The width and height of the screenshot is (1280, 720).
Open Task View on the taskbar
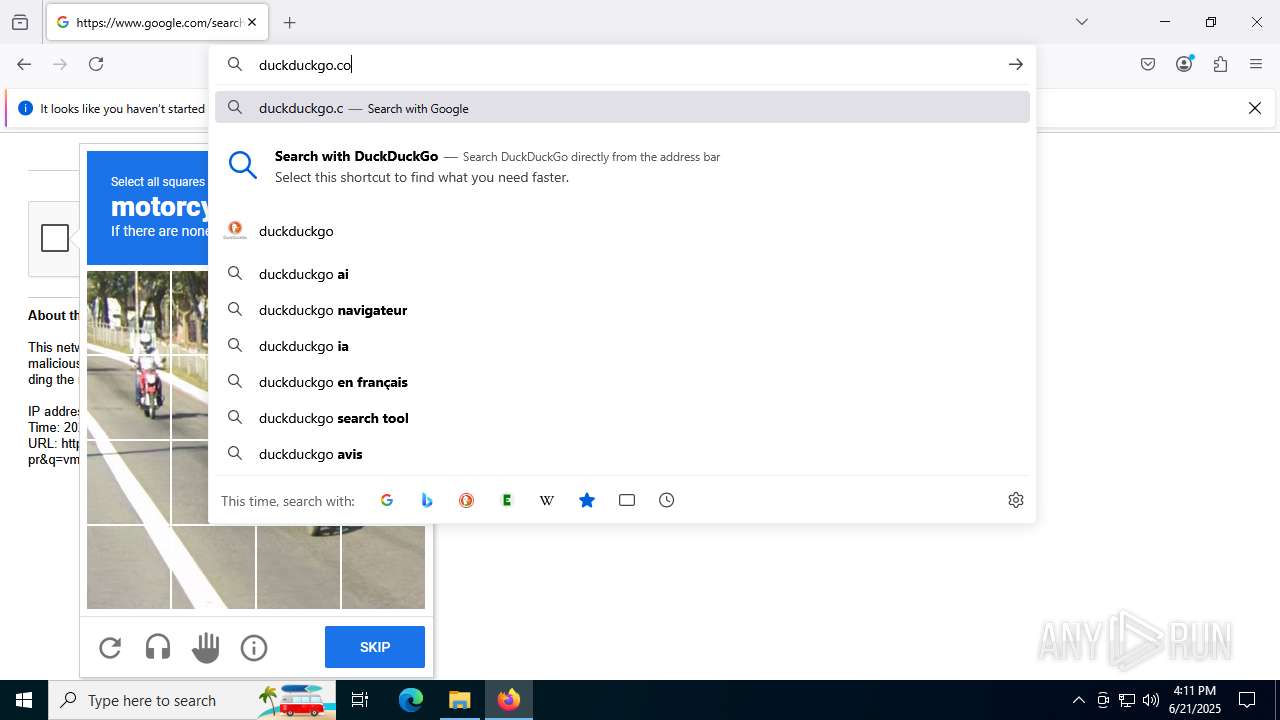[x=360, y=700]
